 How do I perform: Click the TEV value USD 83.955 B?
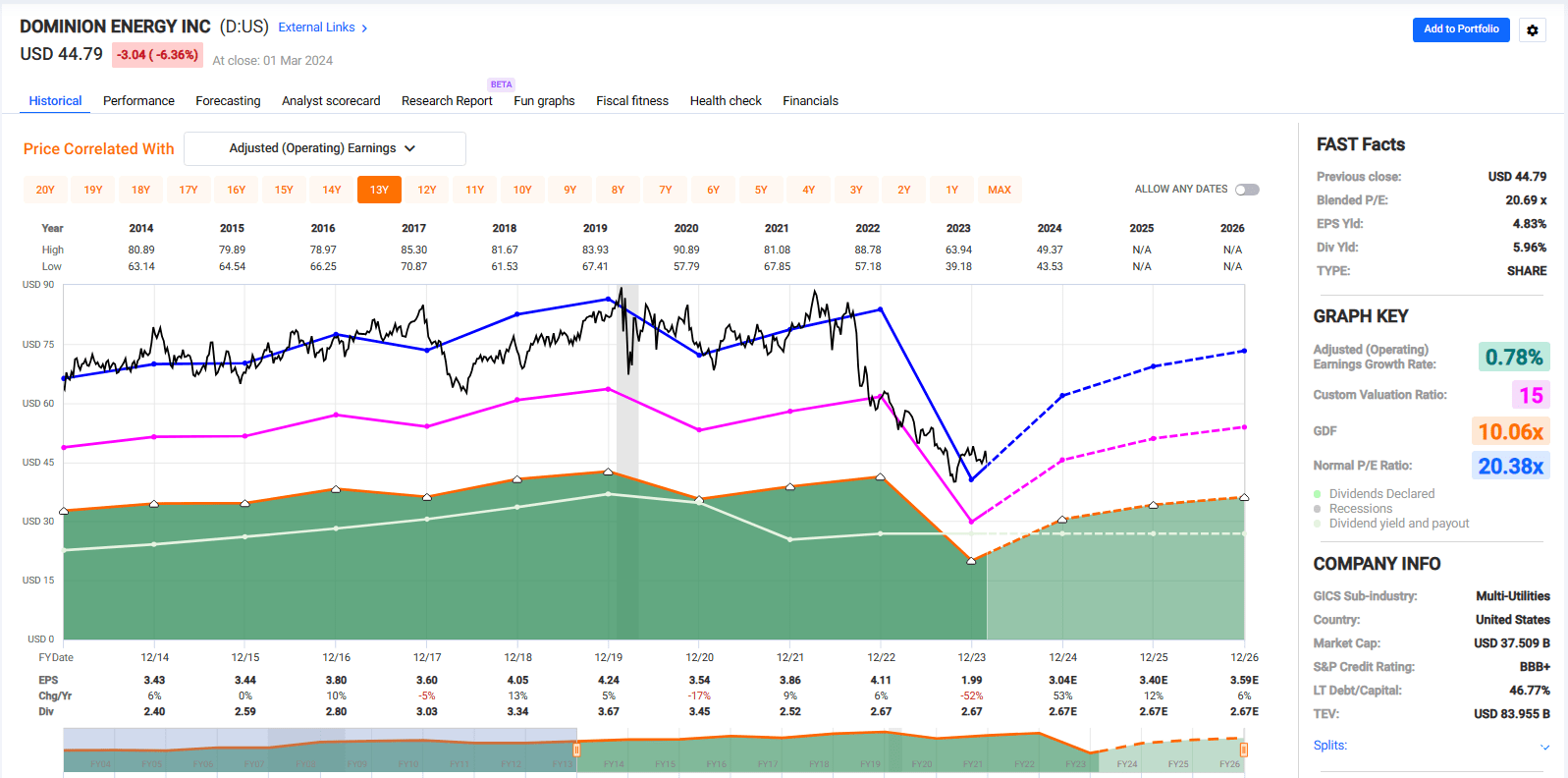[x=1512, y=714]
